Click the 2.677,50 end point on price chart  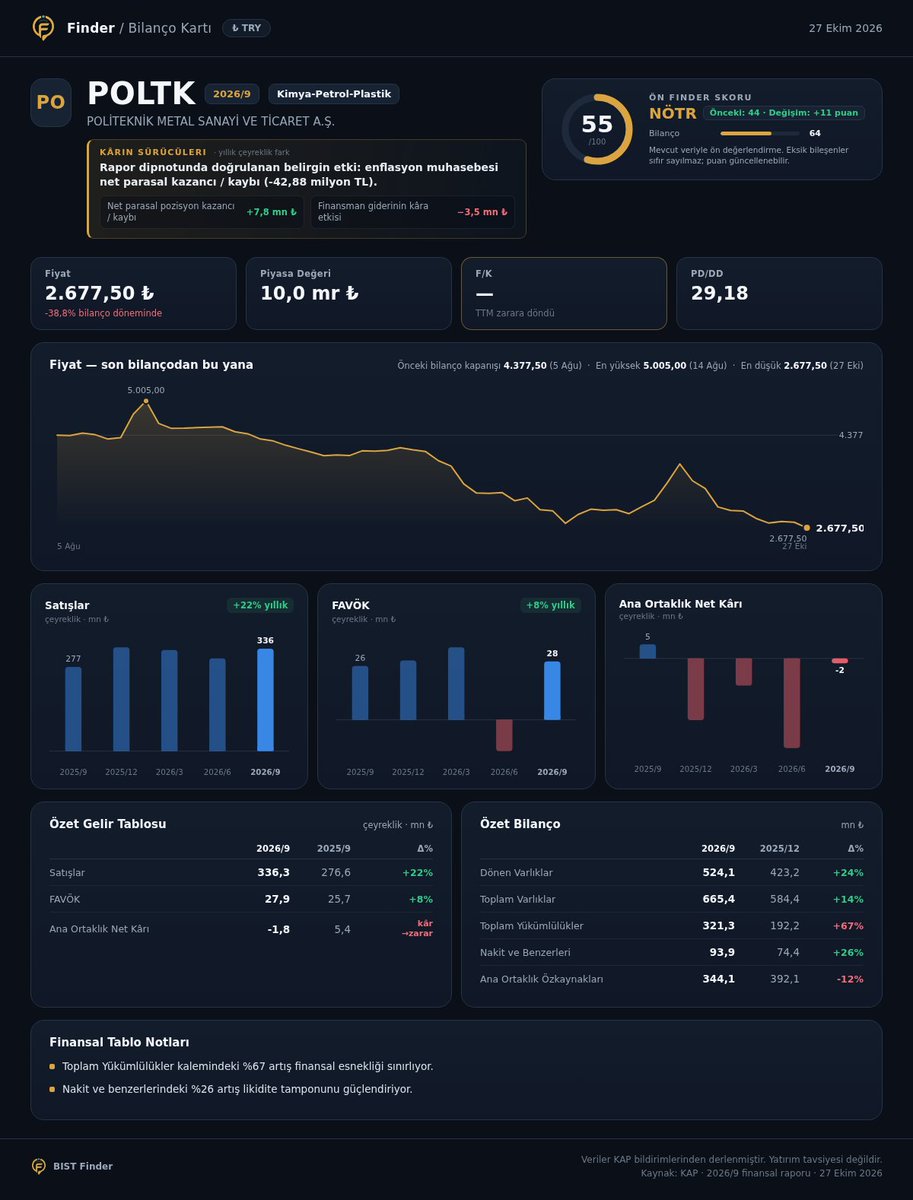tap(807, 527)
